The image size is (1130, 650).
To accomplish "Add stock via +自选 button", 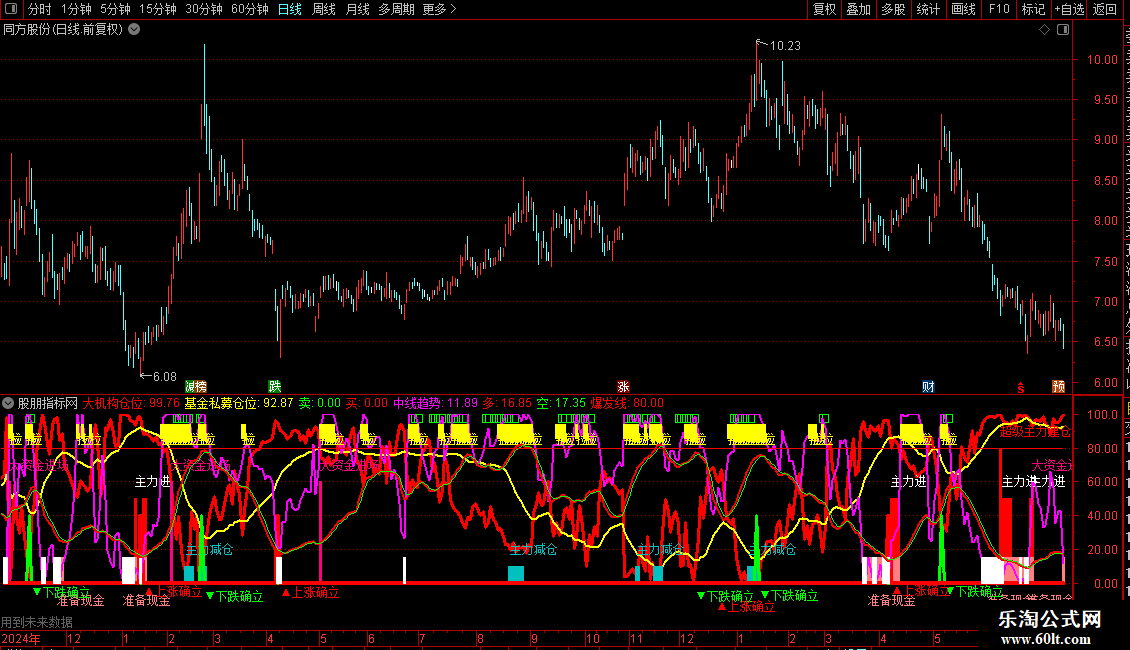I will (x=1069, y=9).
